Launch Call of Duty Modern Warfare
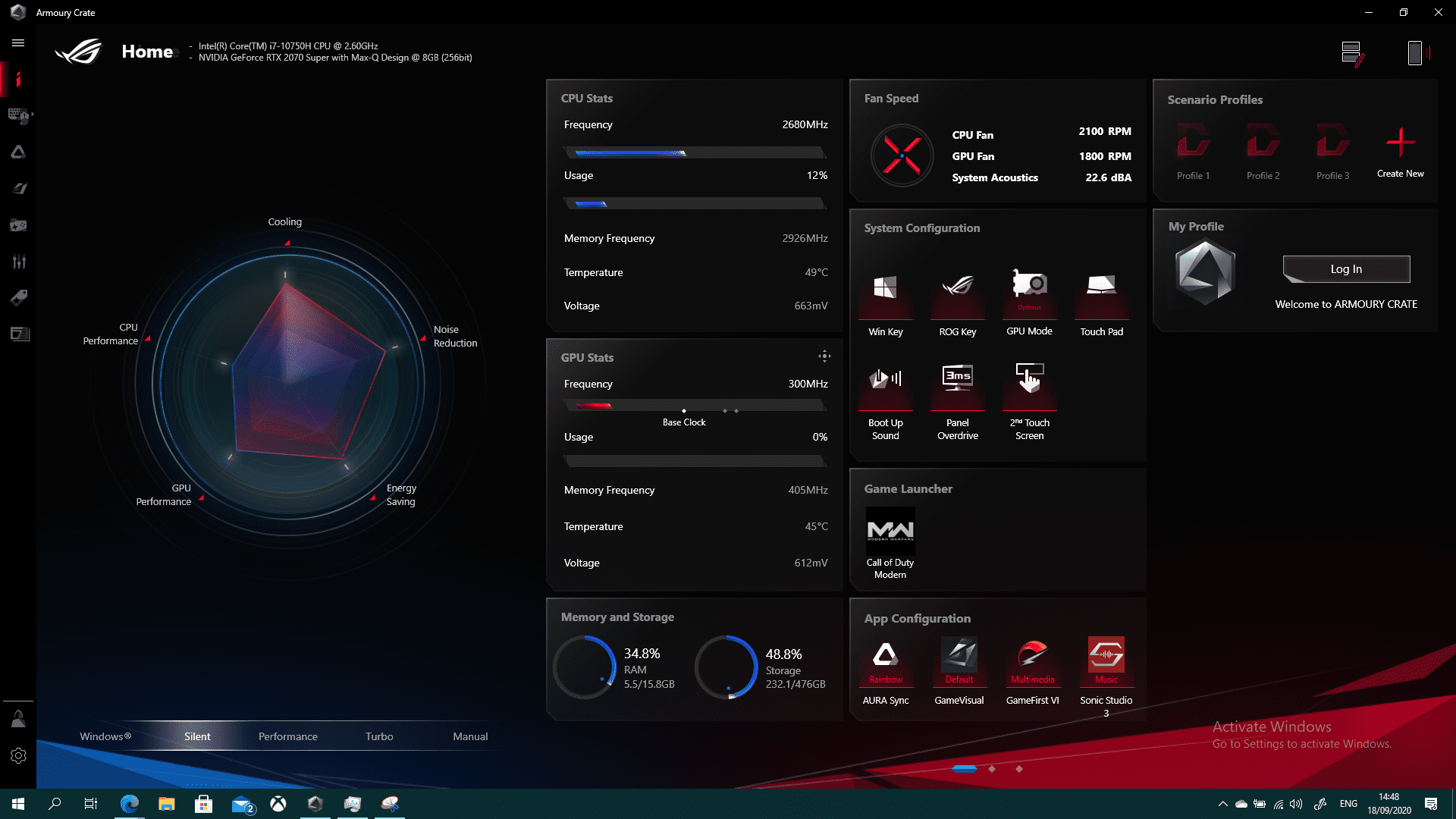The height and width of the screenshot is (819, 1456). point(890,531)
